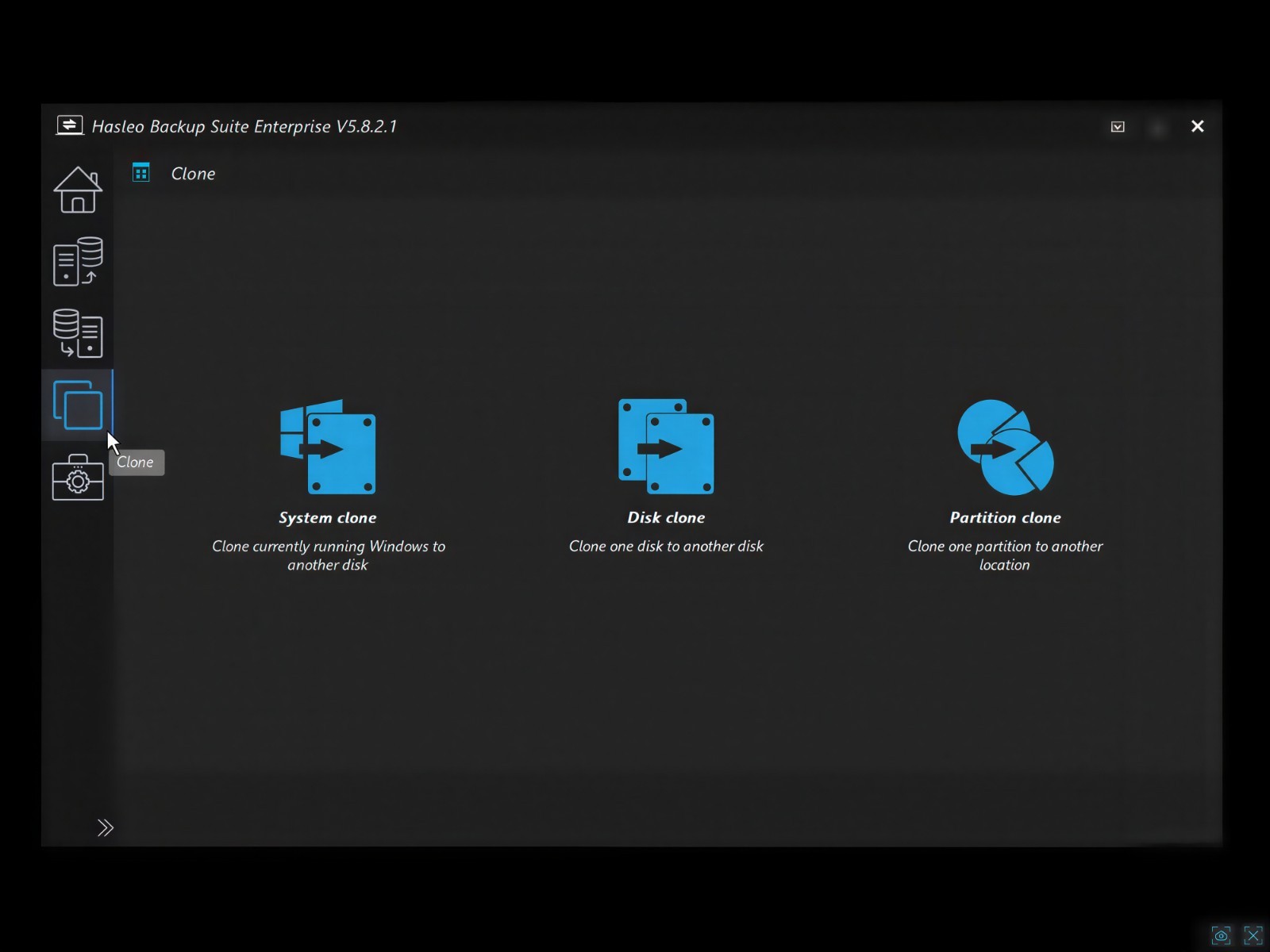
Task: Click the fullscreen exit icon at bottom right
Action: [x=1253, y=935]
